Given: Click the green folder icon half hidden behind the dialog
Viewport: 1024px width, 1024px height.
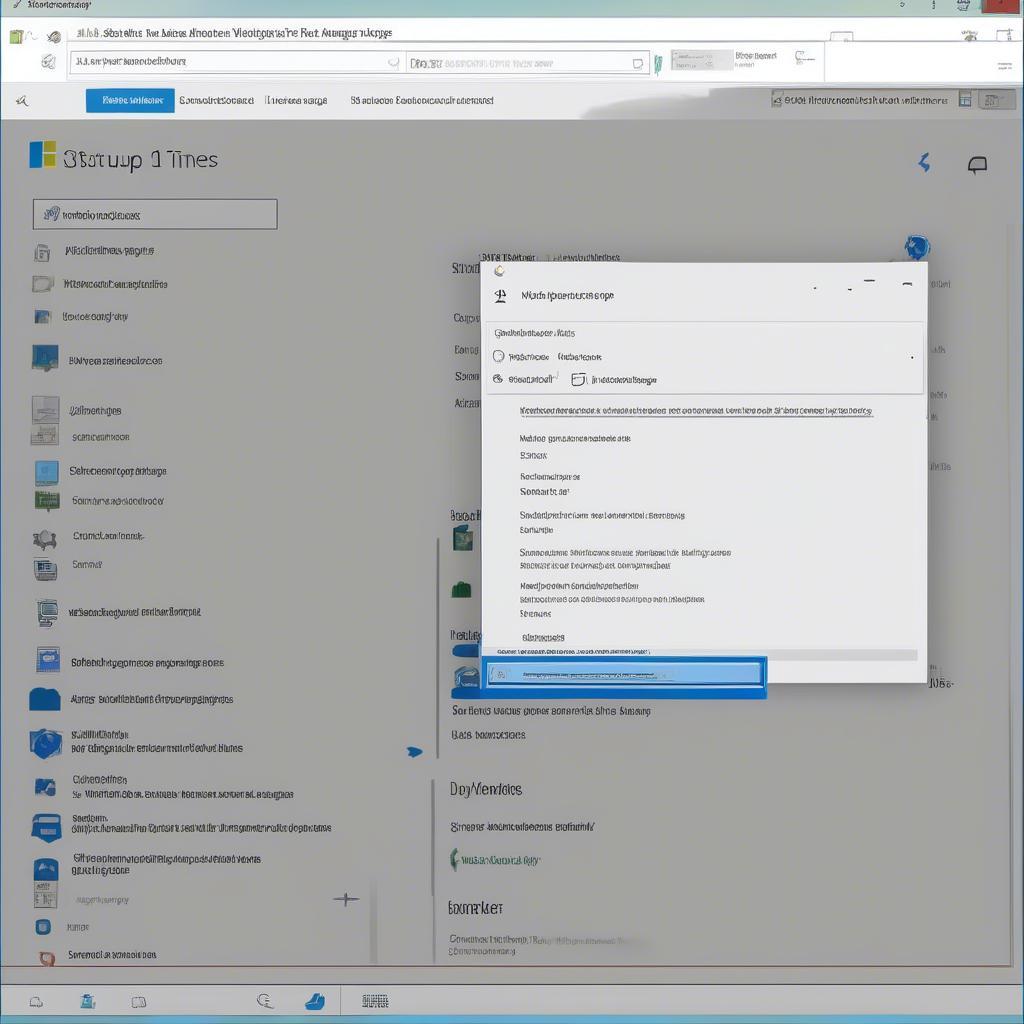Looking at the screenshot, I should [462, 590].
